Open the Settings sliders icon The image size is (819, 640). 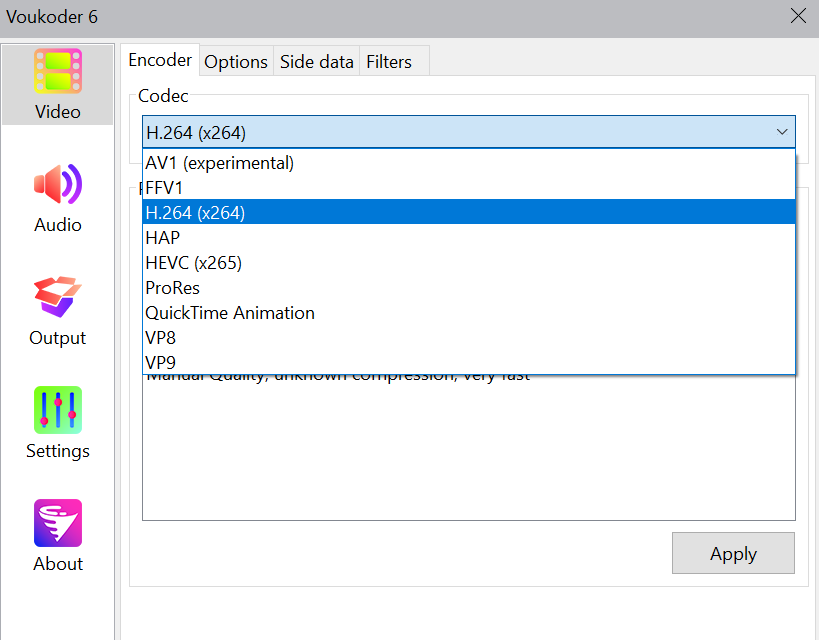(58, 411)
